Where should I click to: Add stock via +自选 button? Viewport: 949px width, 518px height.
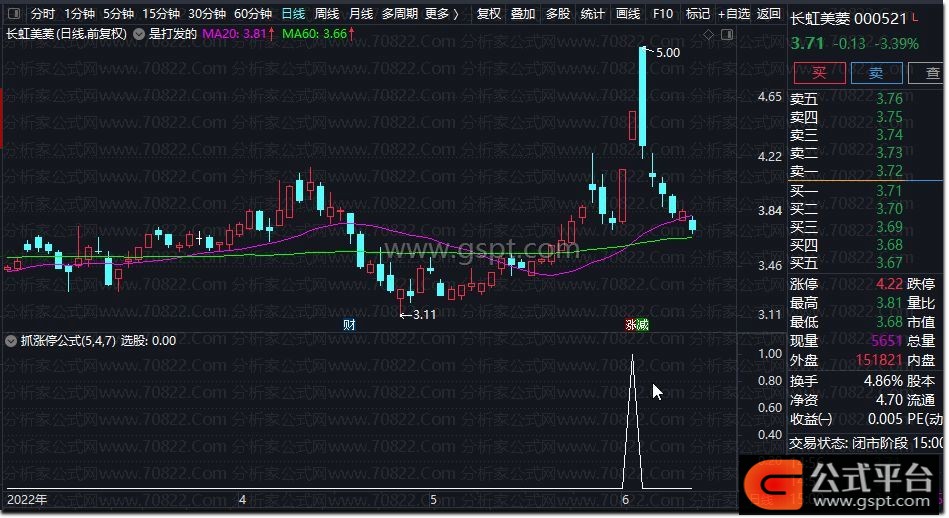click(x=734, y=13)
